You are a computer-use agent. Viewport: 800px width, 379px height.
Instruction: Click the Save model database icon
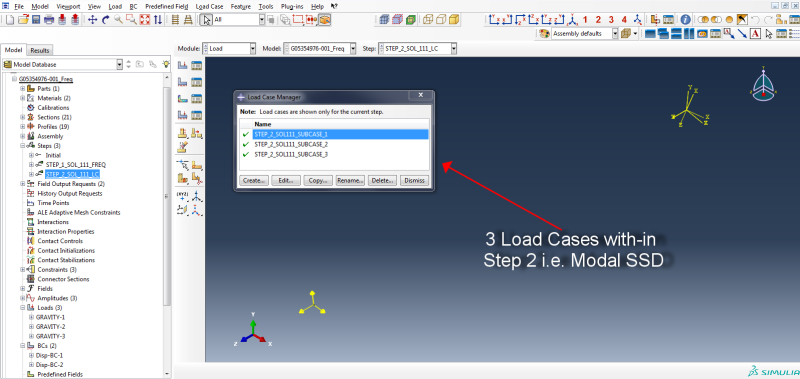[x=36, y=20]
